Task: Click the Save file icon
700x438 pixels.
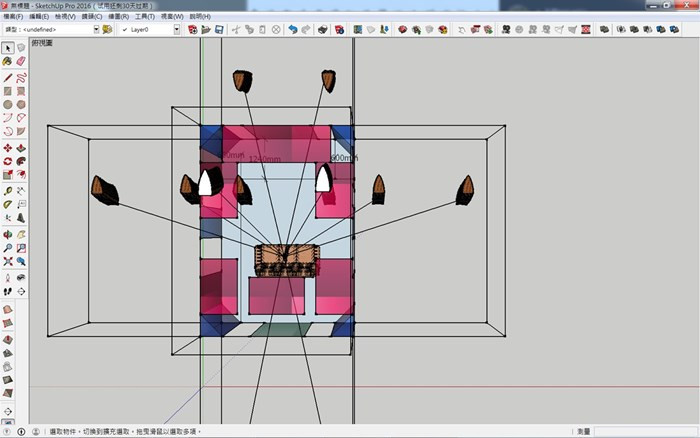Action: [x=218, y=30]
